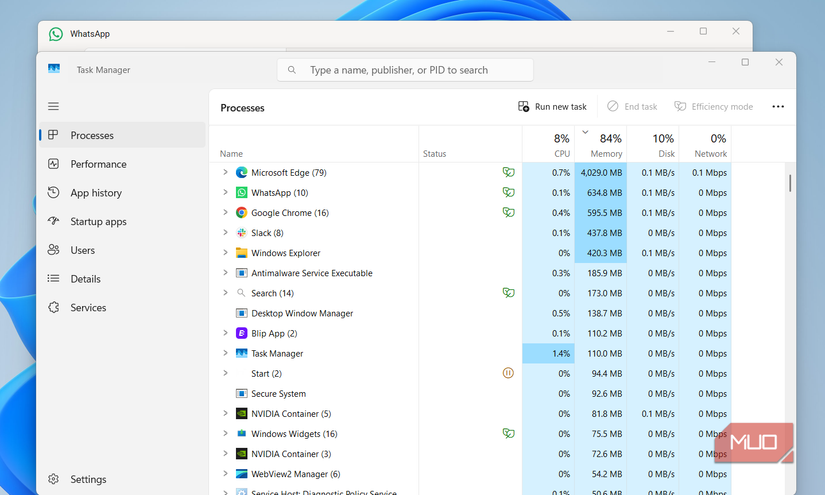Expand the Windows Explorer process group
Screen dimensions: 825x495
pyautogui.click(x=225, y=252)
